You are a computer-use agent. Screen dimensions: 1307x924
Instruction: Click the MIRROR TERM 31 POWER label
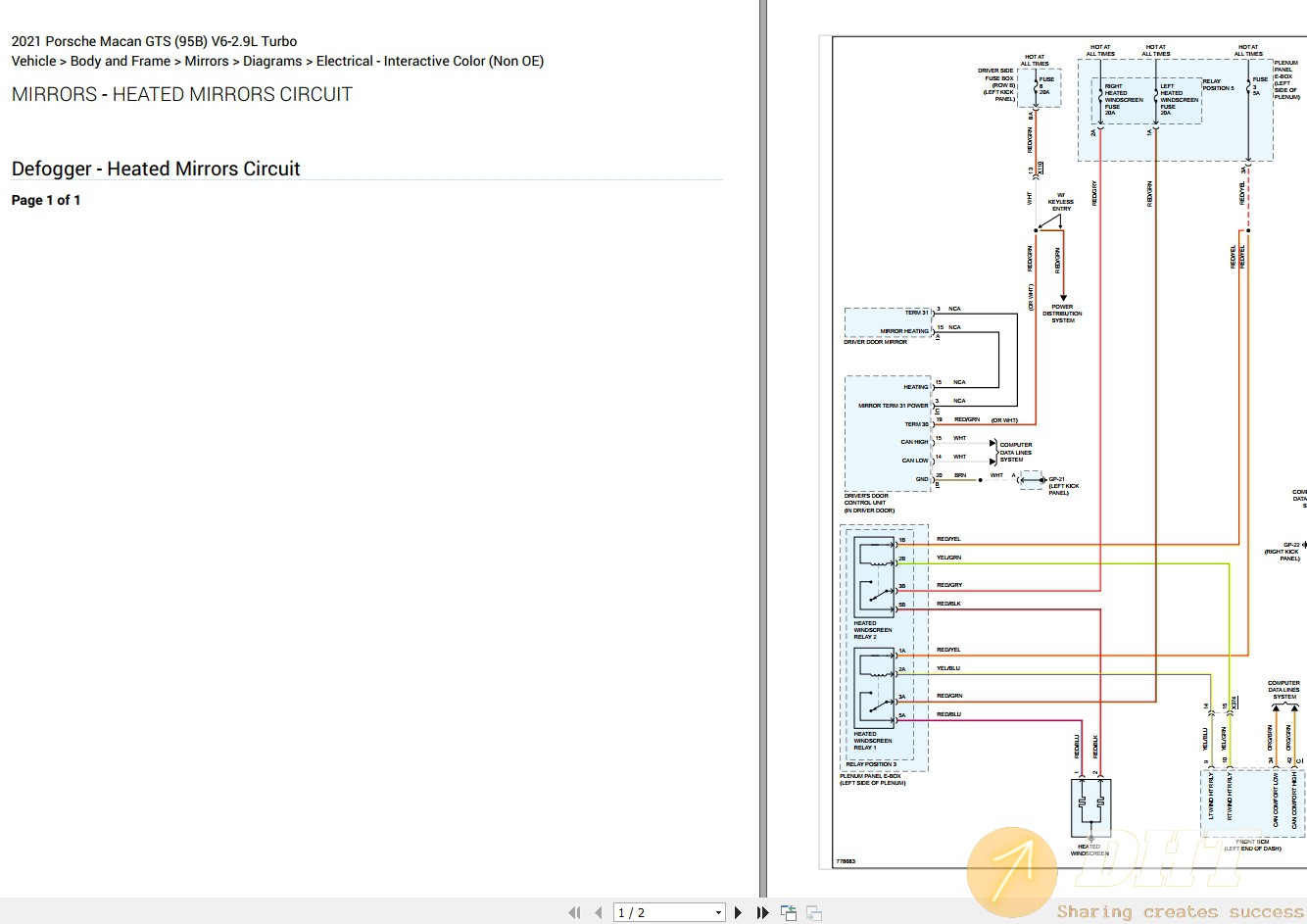pyautogui.click(x=893, y=406)
